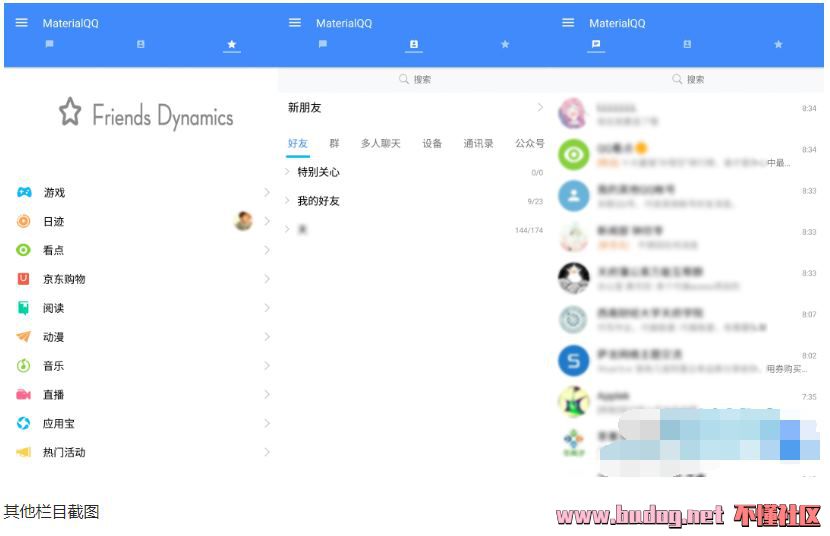
Task: Click the 应用宝 blue icon
Action: coord(24,423)
